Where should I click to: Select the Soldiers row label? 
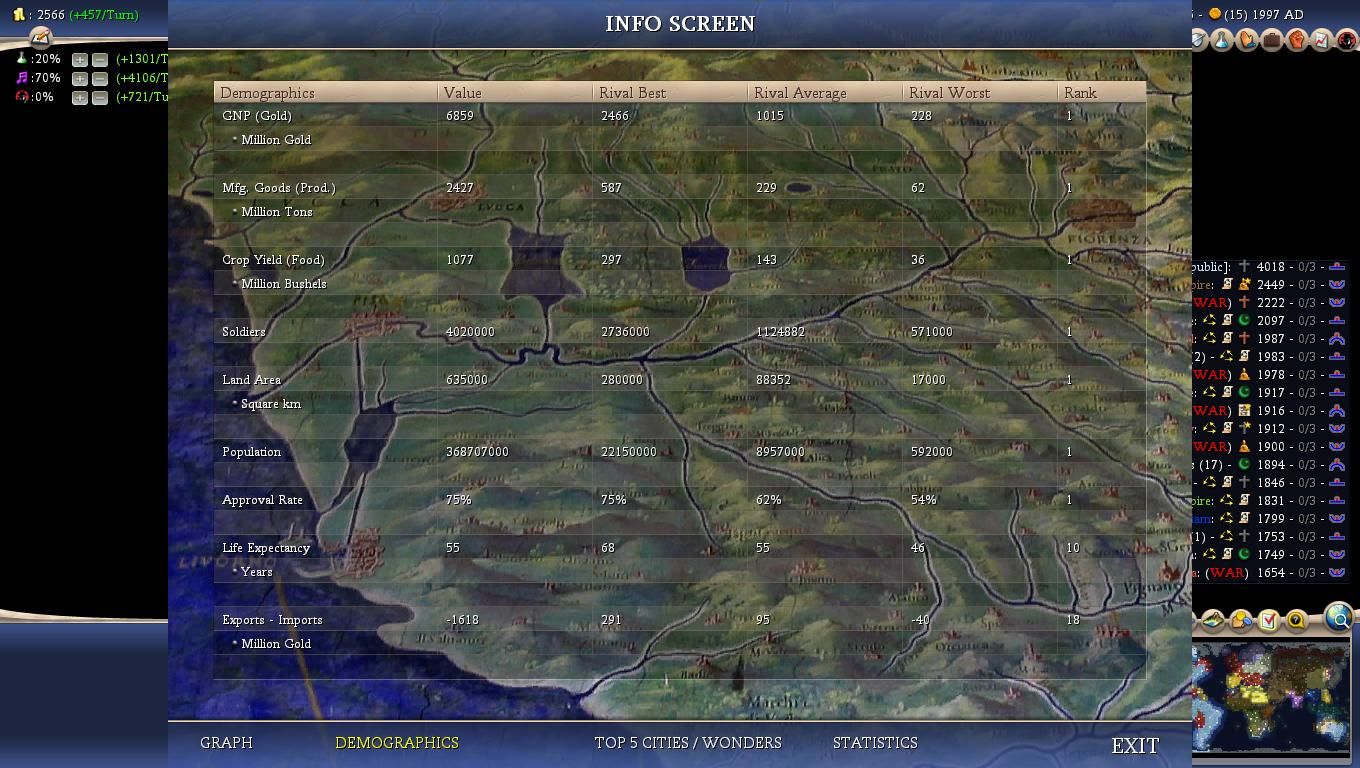(244, 332)
